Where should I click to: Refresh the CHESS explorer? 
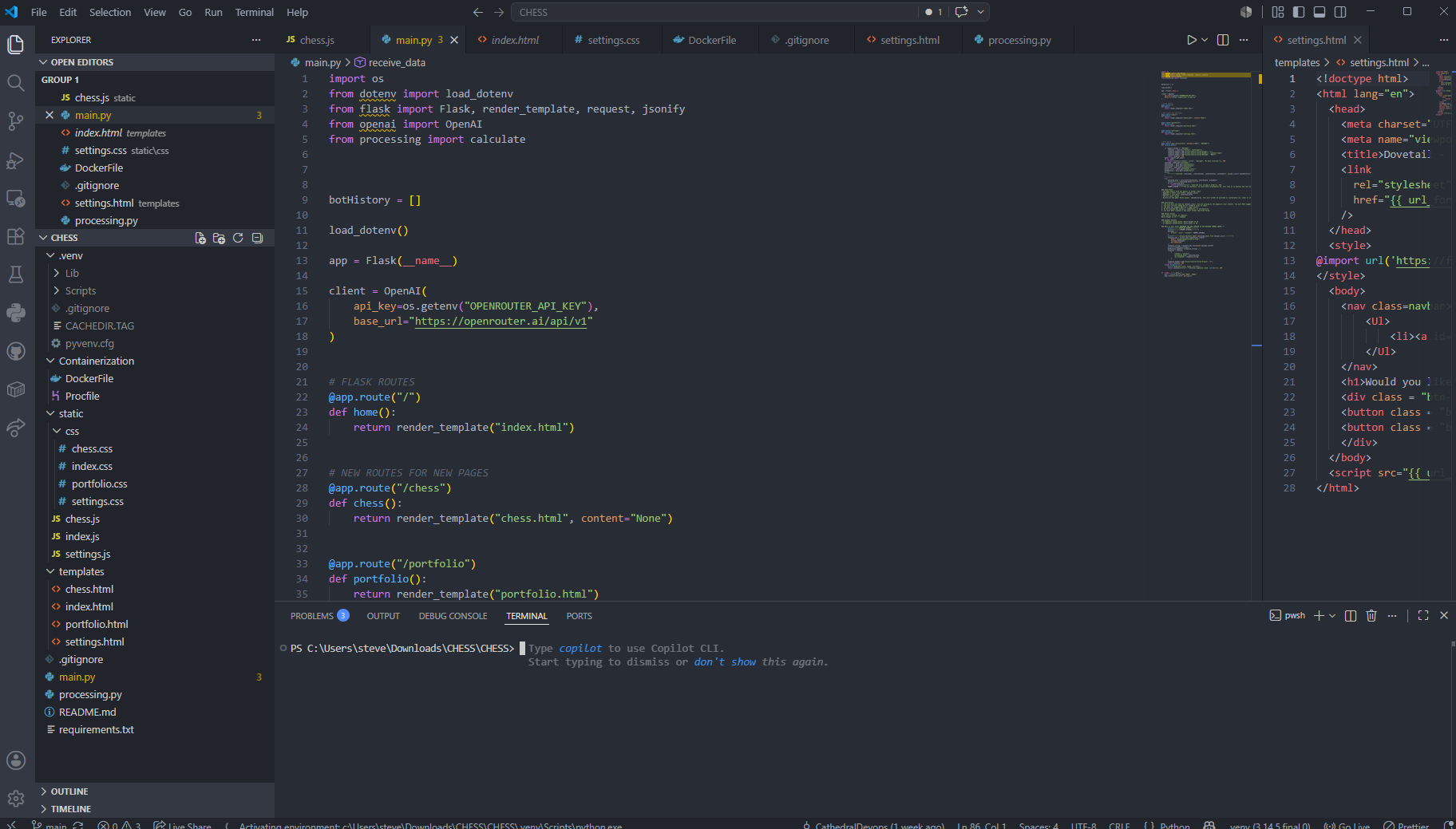pos(238,238)
